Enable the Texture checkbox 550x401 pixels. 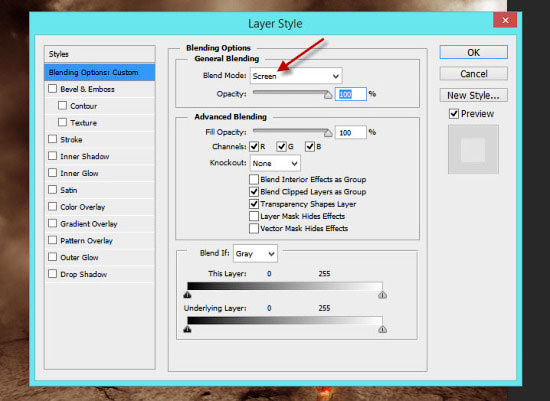coord(62,122)
